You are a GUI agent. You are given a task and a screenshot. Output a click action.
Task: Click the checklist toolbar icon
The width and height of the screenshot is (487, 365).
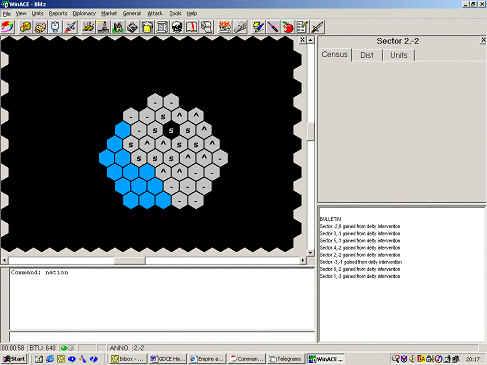click(302, 27)
